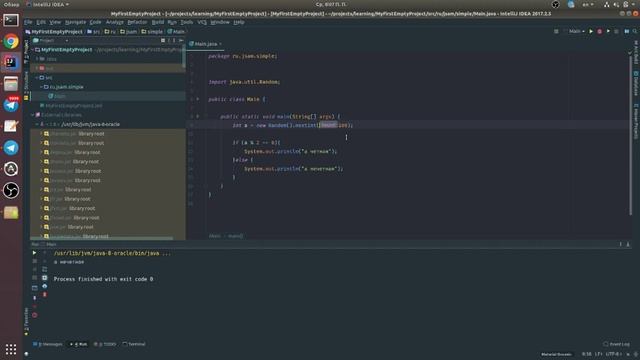Open the Run tool window tab
640x360 pixels.
(78, 344)
